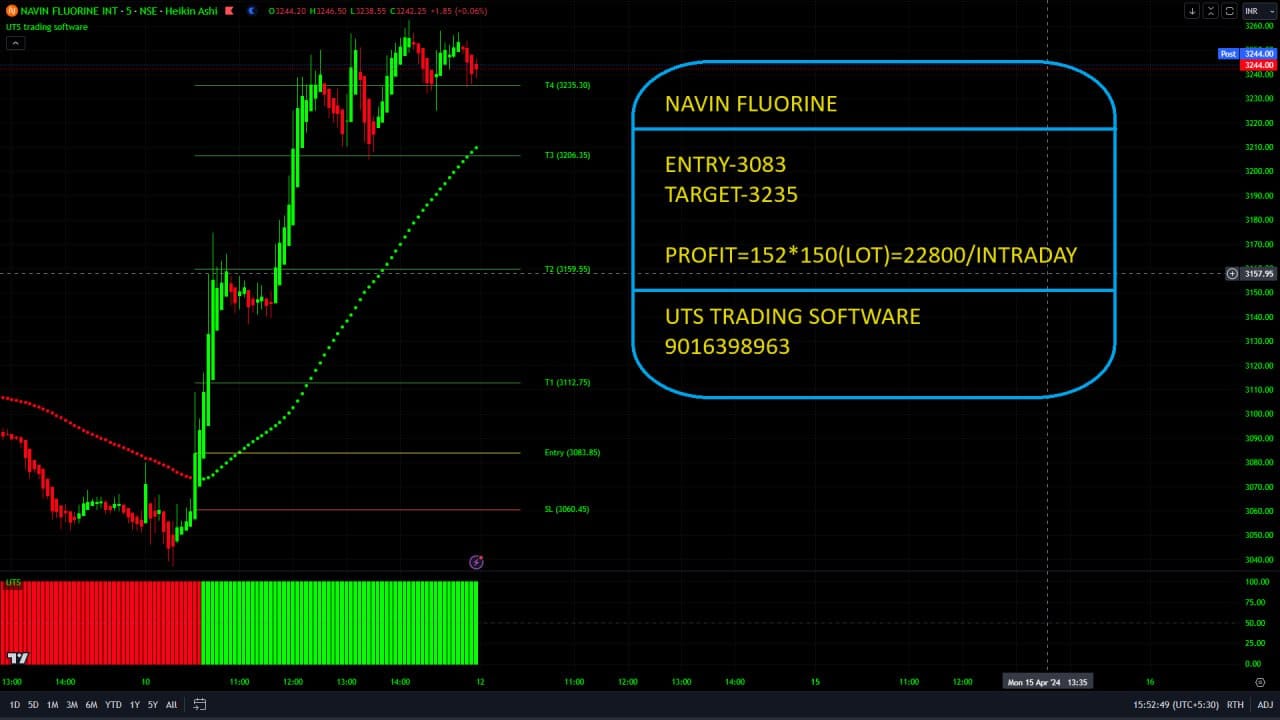Viewport: 1280px width, 720px height.
Task: Select the YTD time range
Action: pos(113,705)
